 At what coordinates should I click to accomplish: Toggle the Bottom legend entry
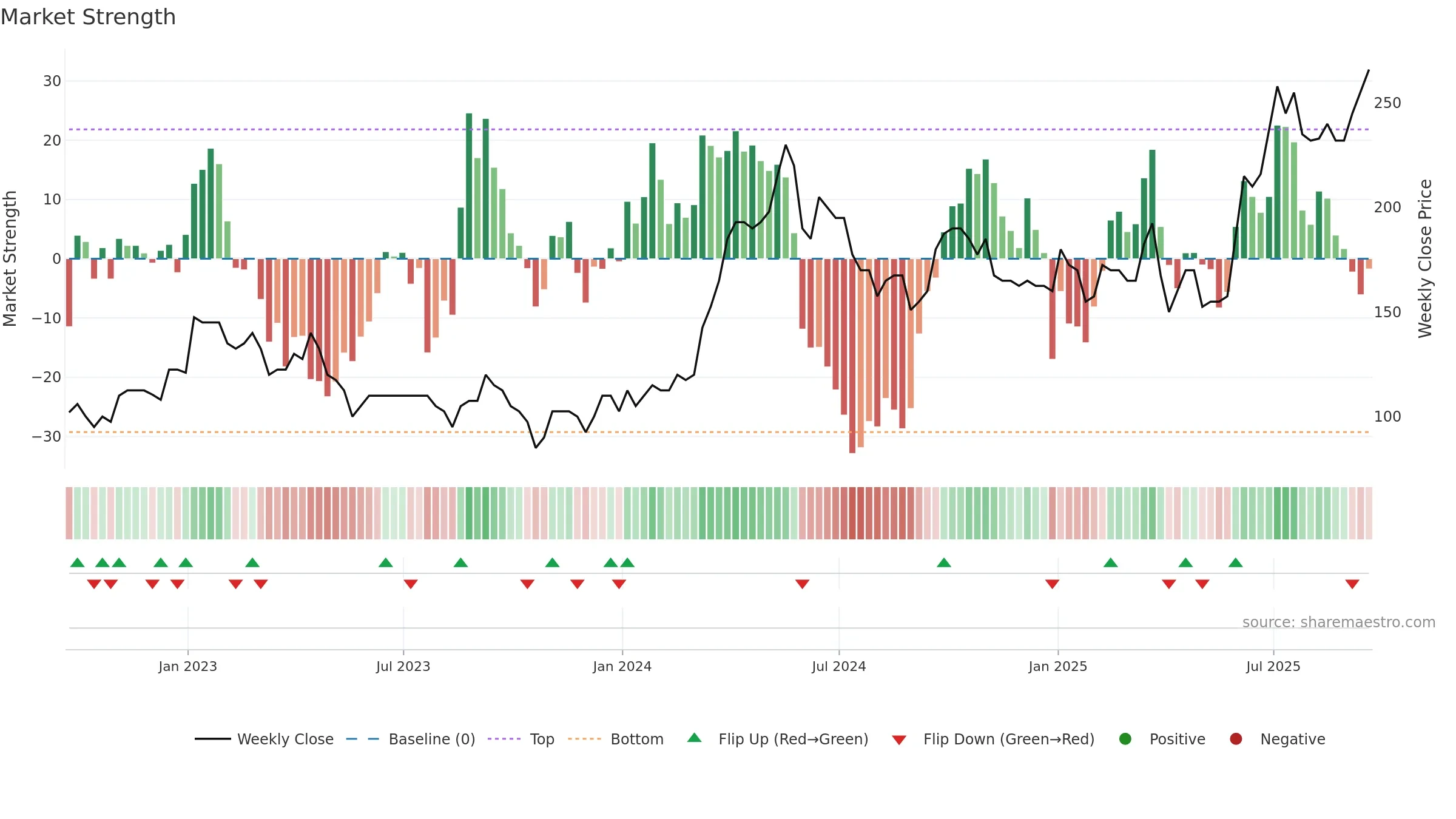[616, 739]
